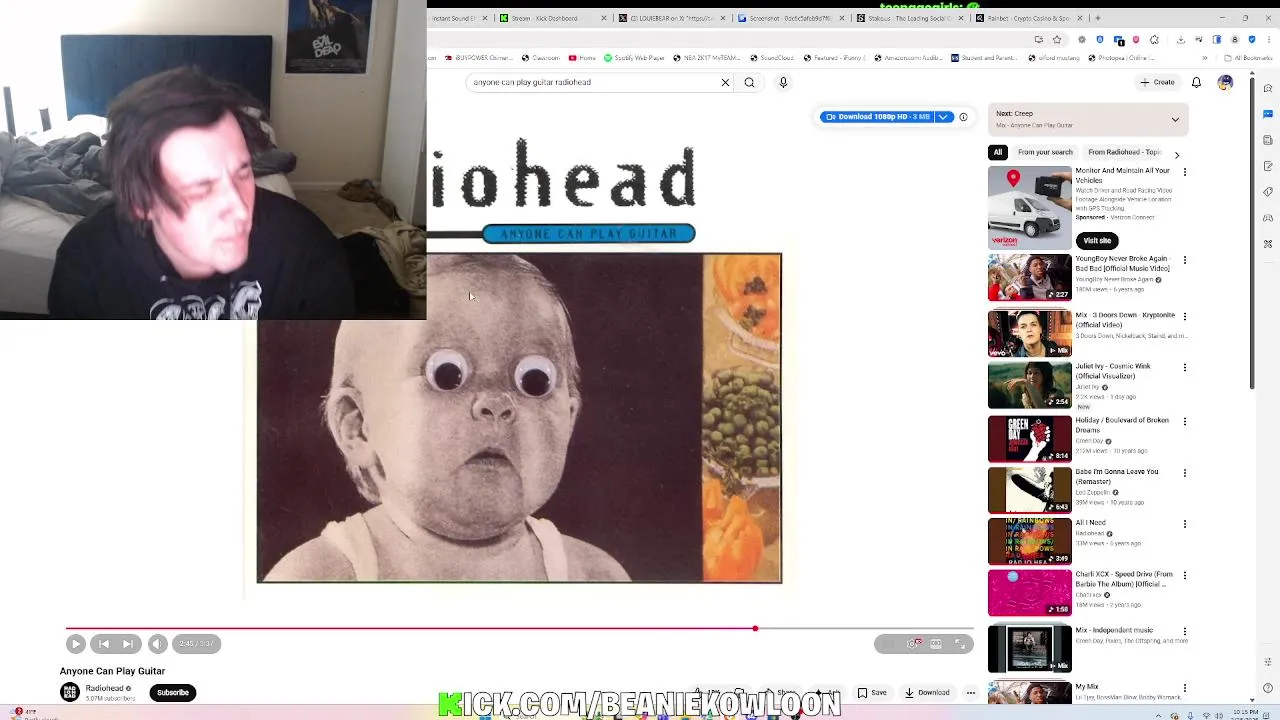Seek on the red video progress bar
Viewport: 1280px width, 720px height.
point(519,629)
